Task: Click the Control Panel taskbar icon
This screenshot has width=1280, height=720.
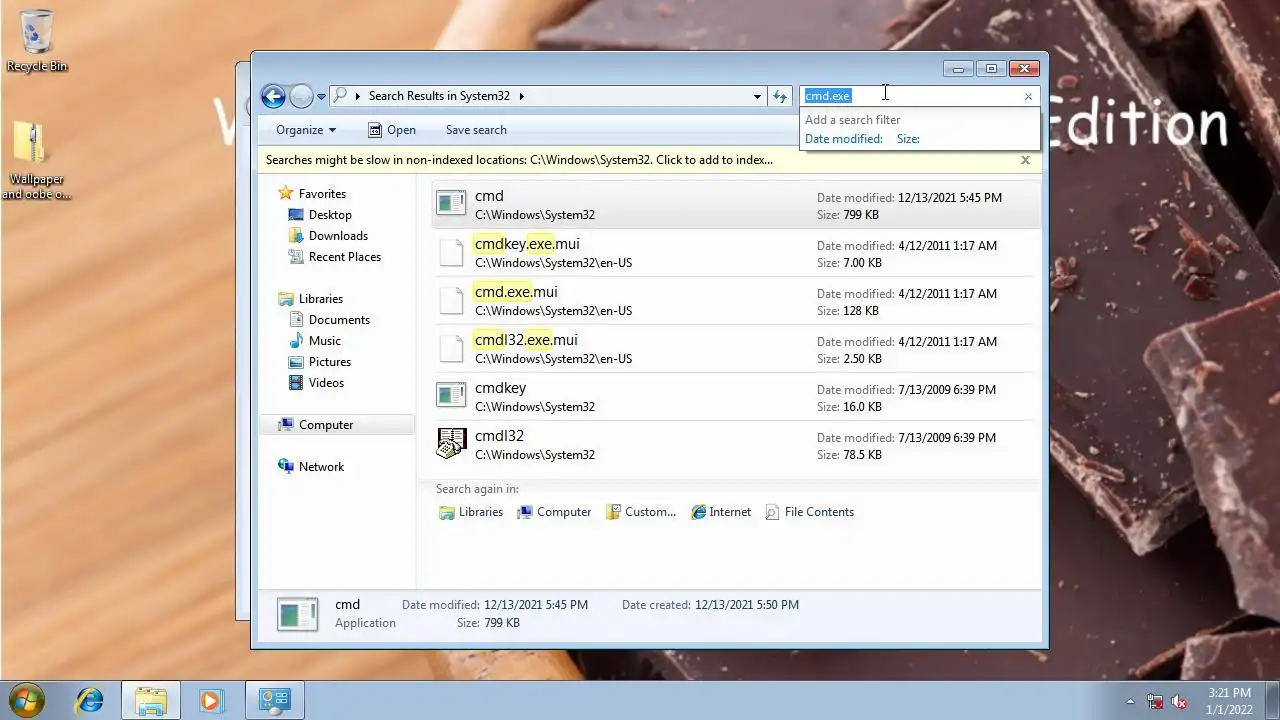Action: click(274, 700)
